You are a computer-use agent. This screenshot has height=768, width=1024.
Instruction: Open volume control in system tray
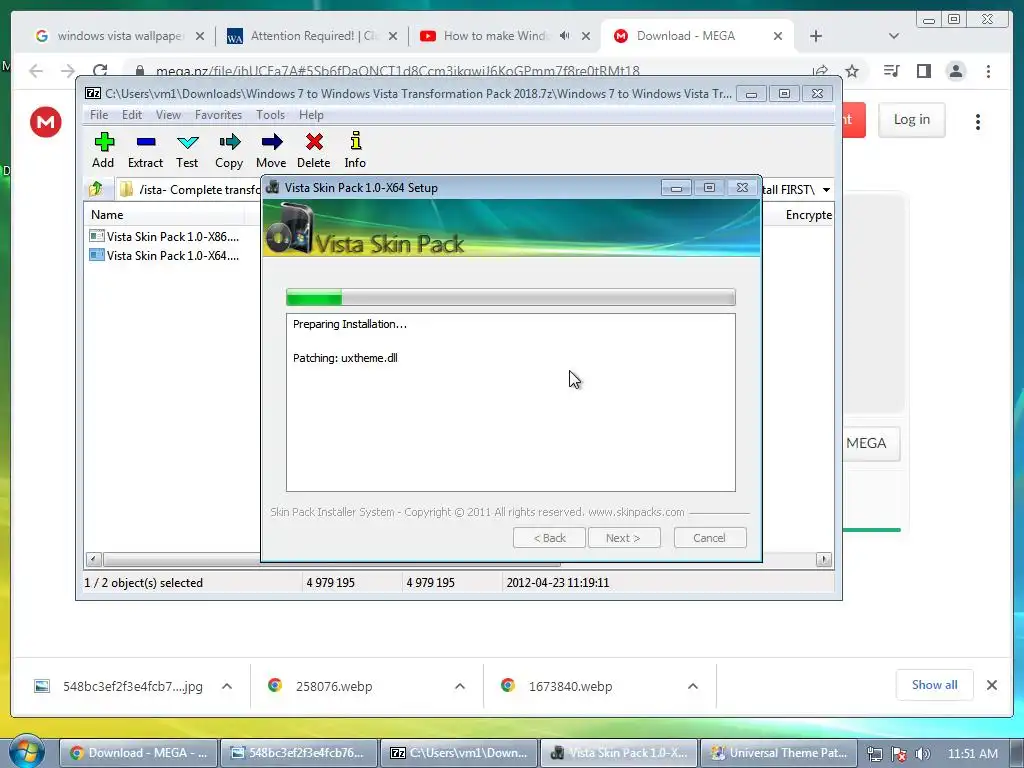(x=923, y=754)
